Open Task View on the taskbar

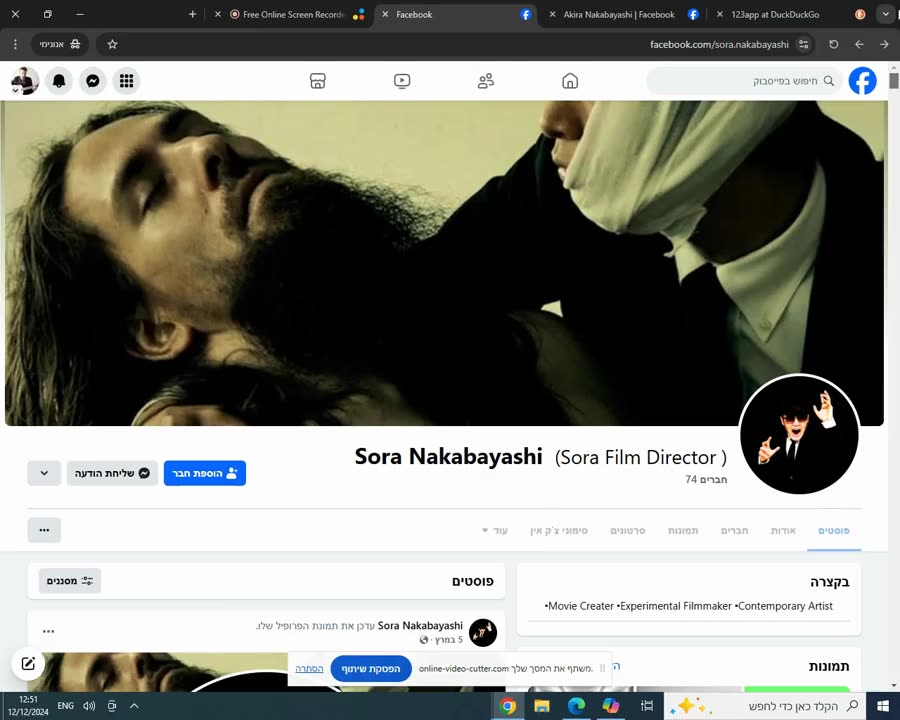point(647,706)
